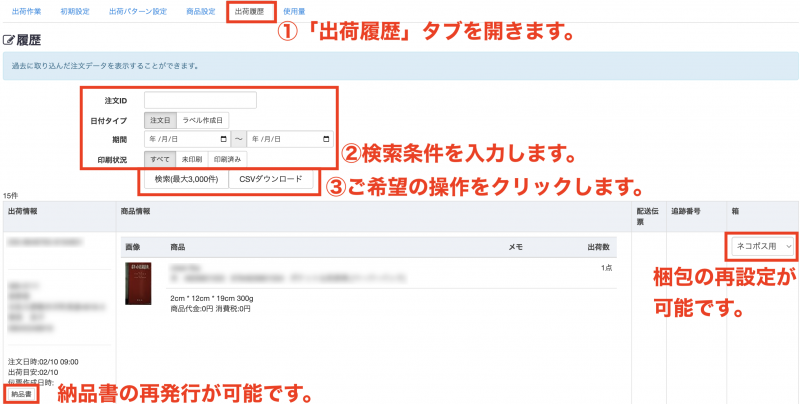Filter print status by 印刷済み
Image resolution: width=800 pixels, height=404 pixels.
tap(226, 158)
